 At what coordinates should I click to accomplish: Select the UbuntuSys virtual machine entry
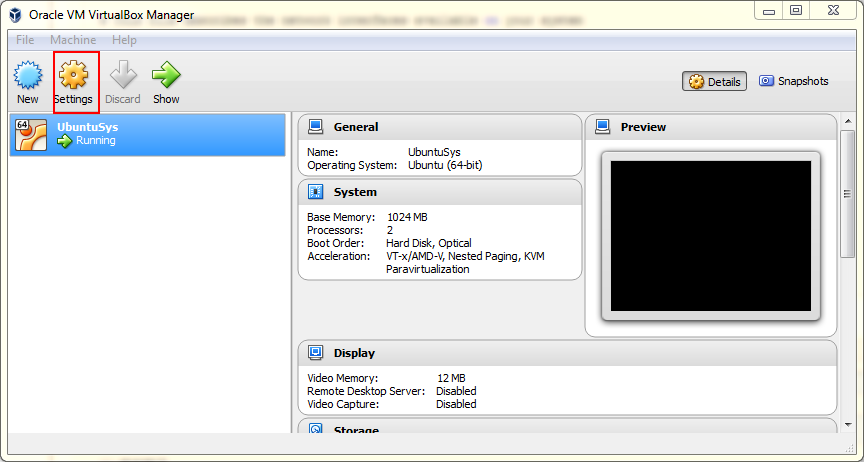click(x=150, y=134)
